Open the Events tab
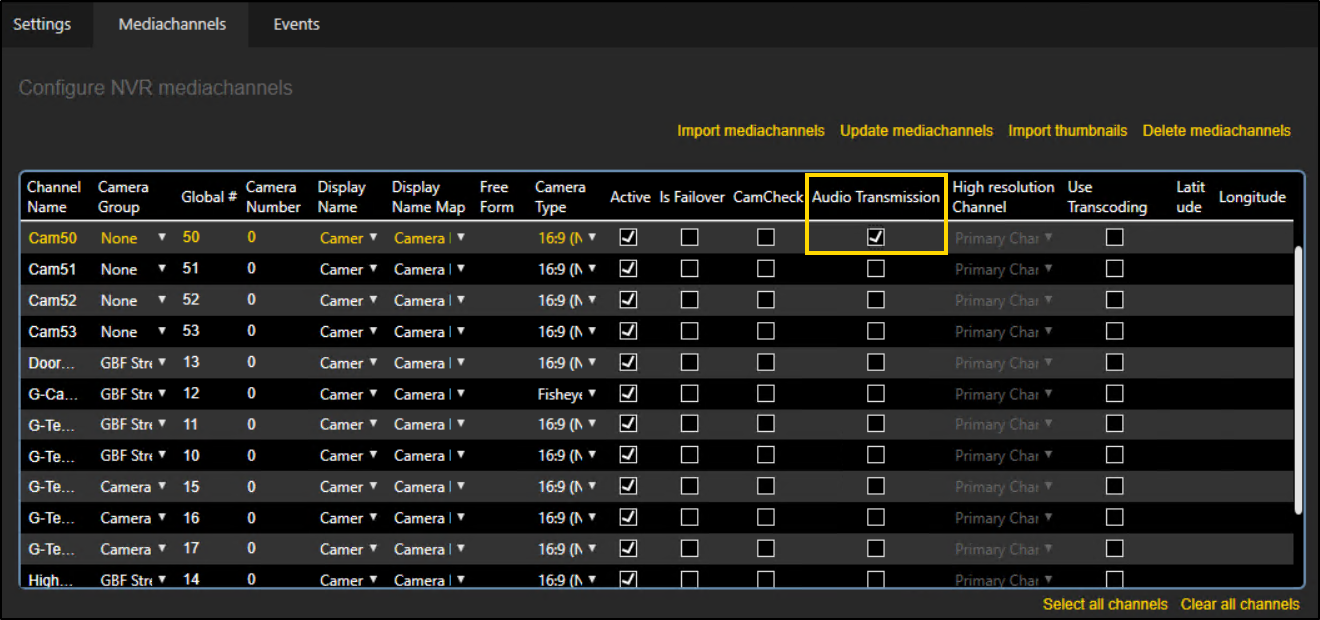The height and width of the screenshot is (620, 1320). (296, 24)
